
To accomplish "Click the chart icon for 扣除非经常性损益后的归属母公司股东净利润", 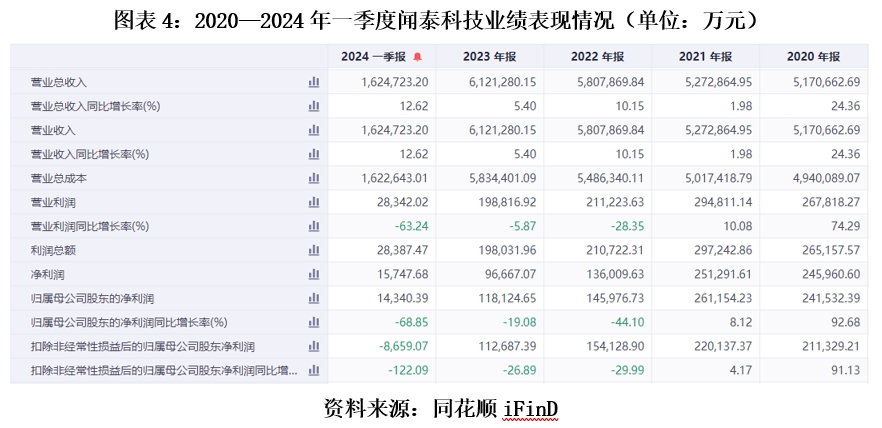I will [314, 346].
